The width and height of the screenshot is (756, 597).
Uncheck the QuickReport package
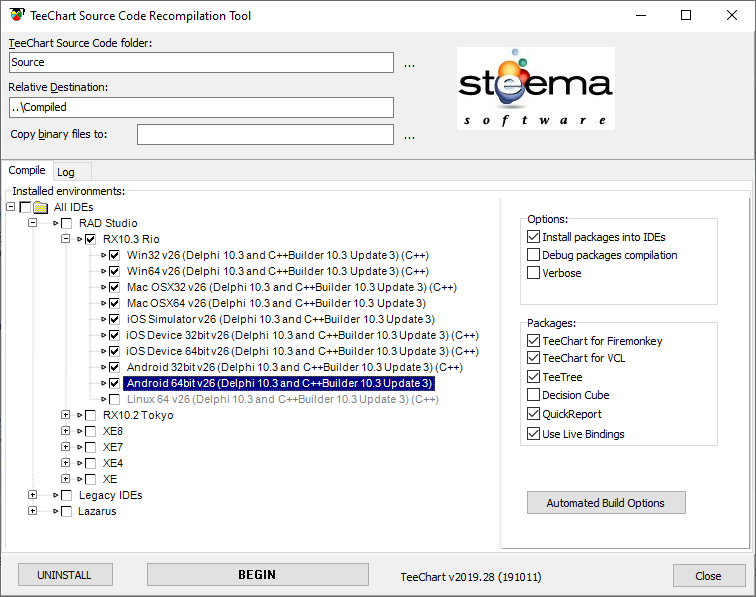tap(533, 414)
